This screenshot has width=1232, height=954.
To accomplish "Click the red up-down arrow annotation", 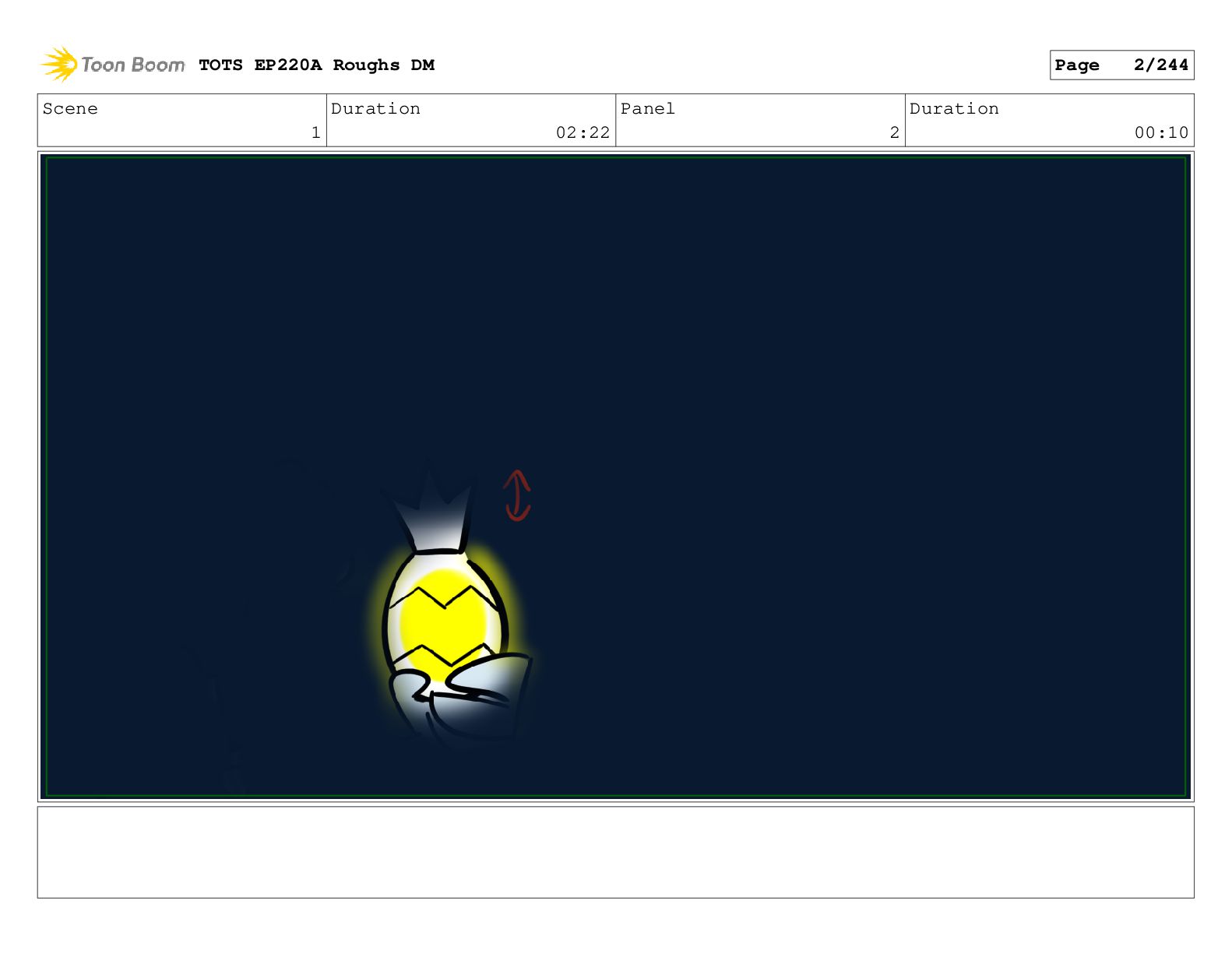I will 517,495.
